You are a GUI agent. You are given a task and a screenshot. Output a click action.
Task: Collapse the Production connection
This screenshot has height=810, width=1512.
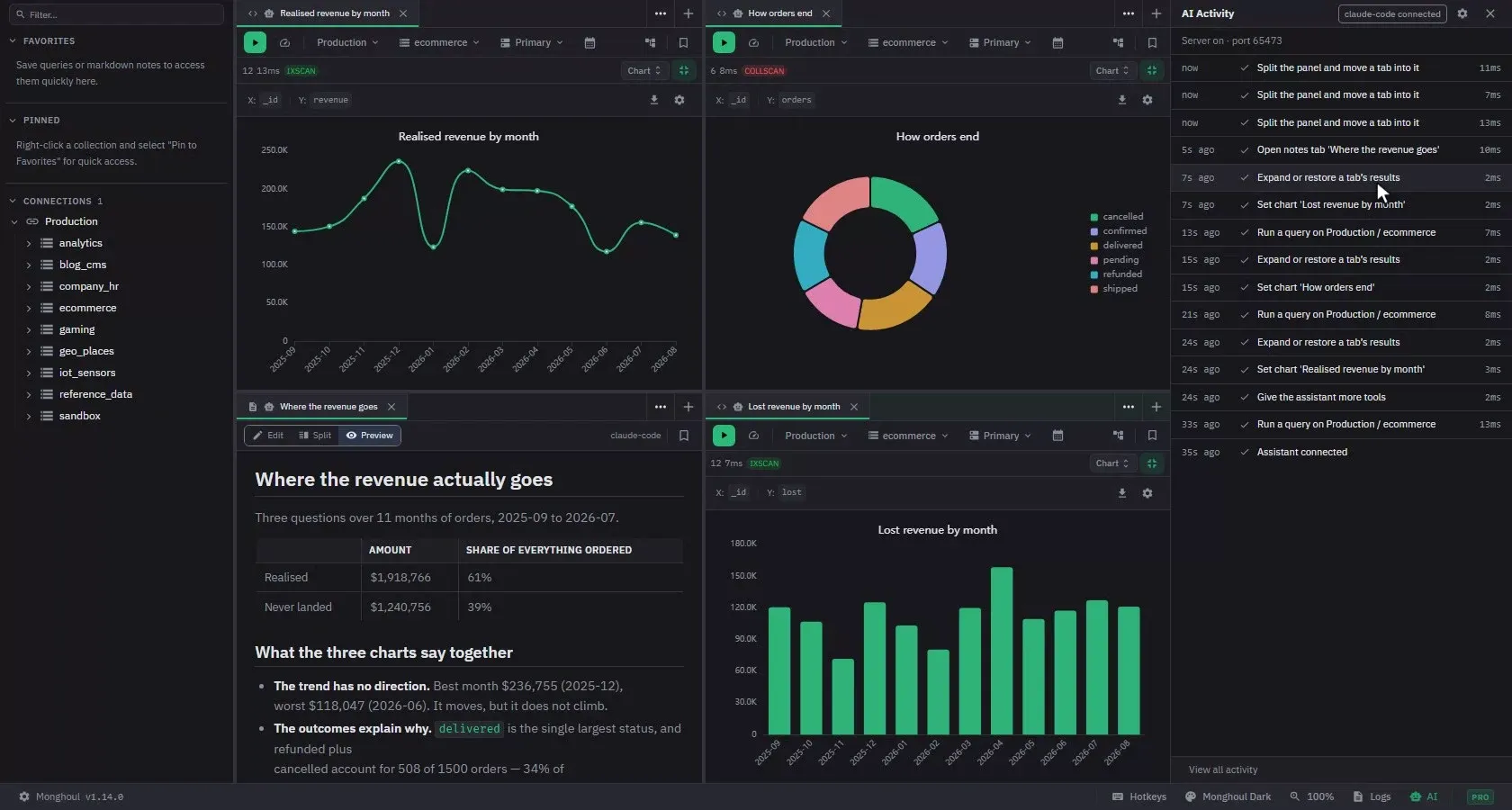[14, 221]
